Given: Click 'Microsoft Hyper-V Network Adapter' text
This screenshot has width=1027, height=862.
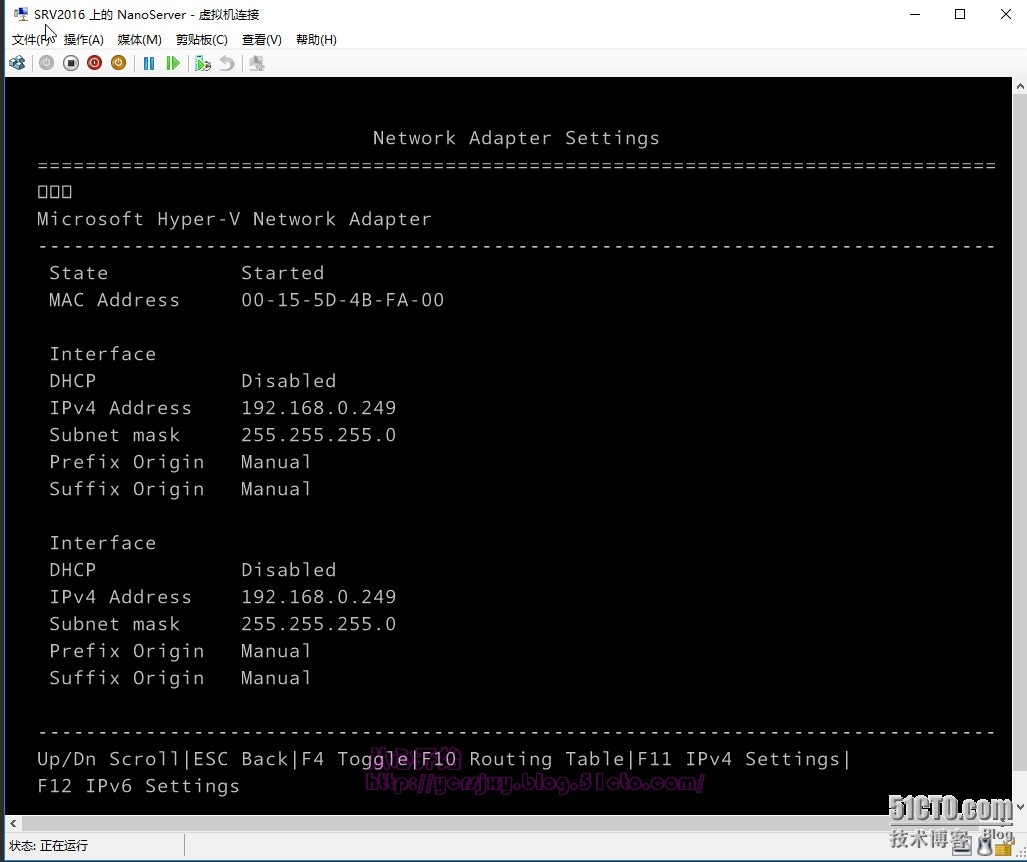Looking at the screenshot, I should 234,219.
